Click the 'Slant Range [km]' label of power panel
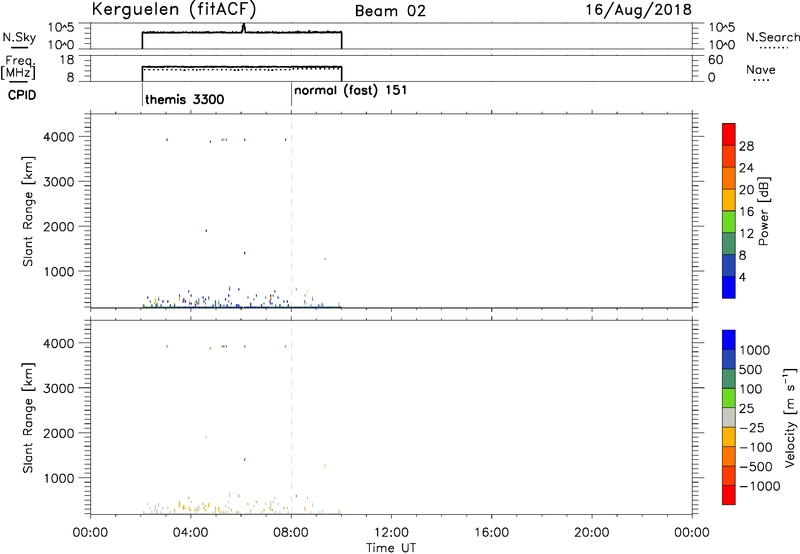This screenshot has width=800, height=554. 28,211
